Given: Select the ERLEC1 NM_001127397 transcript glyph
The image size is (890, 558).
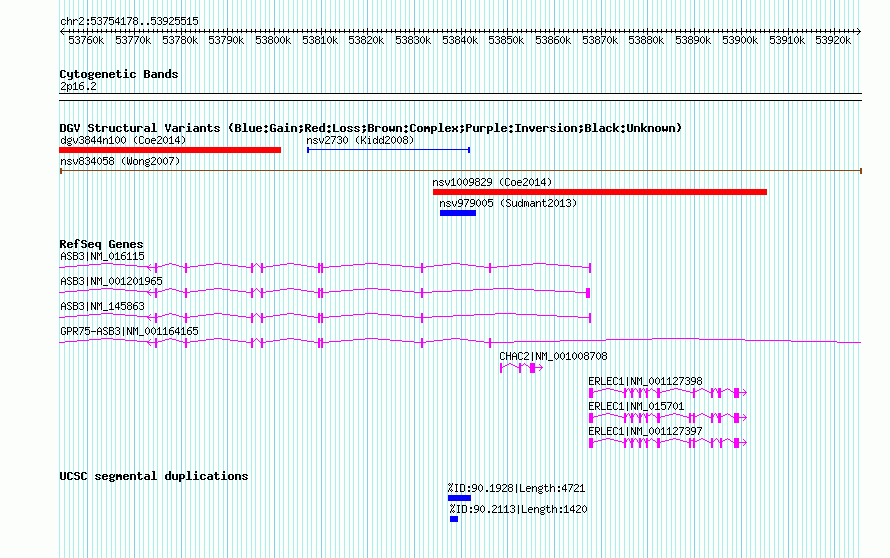Looking at the screenshot, I should 668,443.
